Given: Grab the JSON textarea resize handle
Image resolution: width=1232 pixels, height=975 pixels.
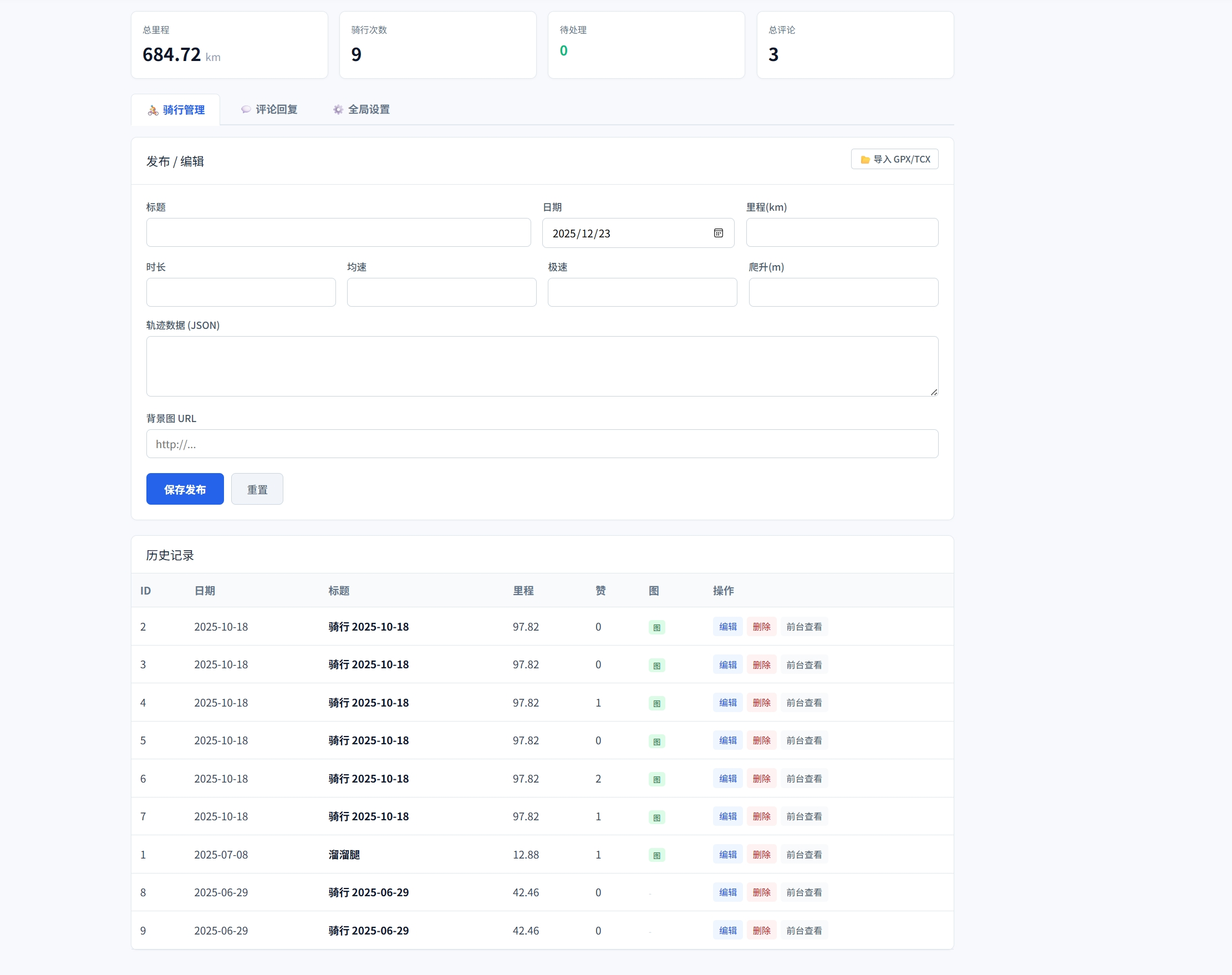Looking at the screenshot, I should [x=934, y=392].
